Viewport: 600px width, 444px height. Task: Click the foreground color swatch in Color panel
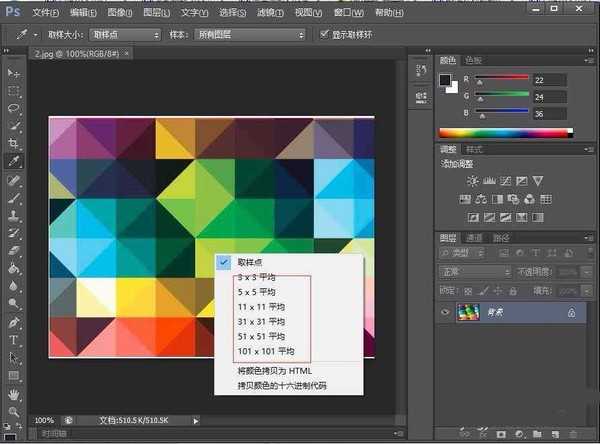(x=444, y=80)
